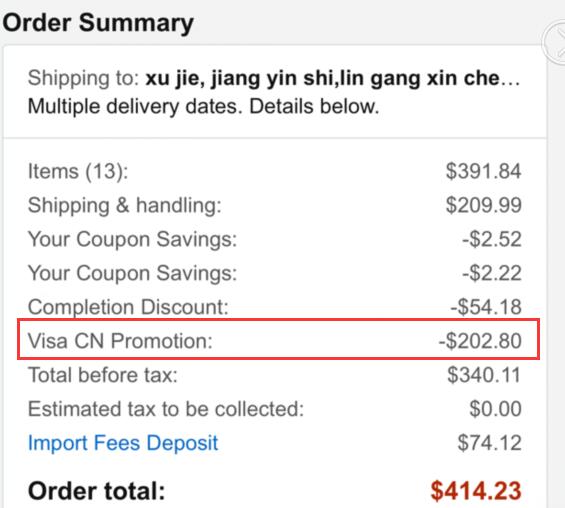This screenshot has width=565, height=508.
Task: Click the $74.12 import fees amount
Action: (489, 443)
